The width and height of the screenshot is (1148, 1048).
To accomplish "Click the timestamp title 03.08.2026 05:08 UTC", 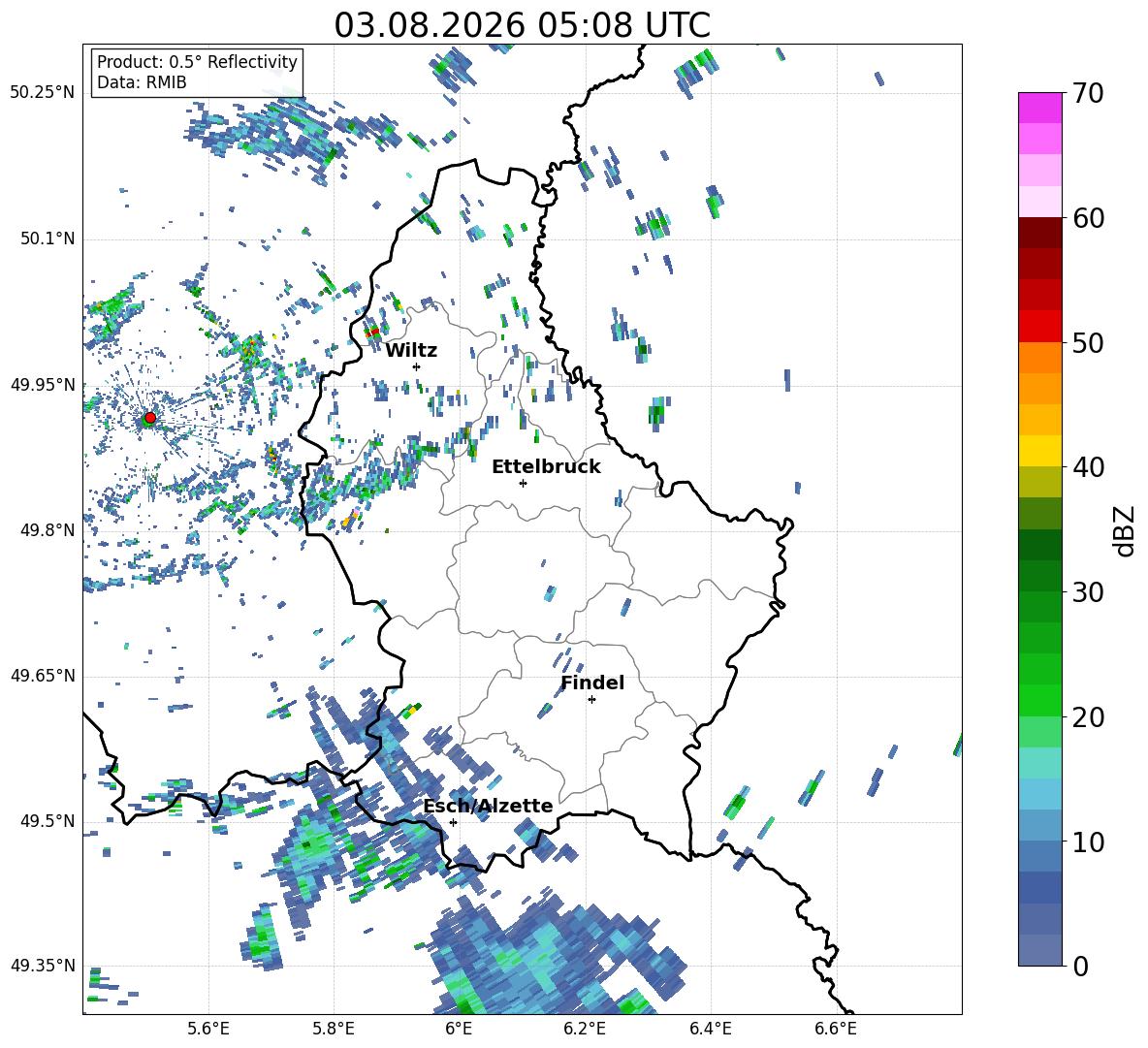I will (x=522, y=25).
